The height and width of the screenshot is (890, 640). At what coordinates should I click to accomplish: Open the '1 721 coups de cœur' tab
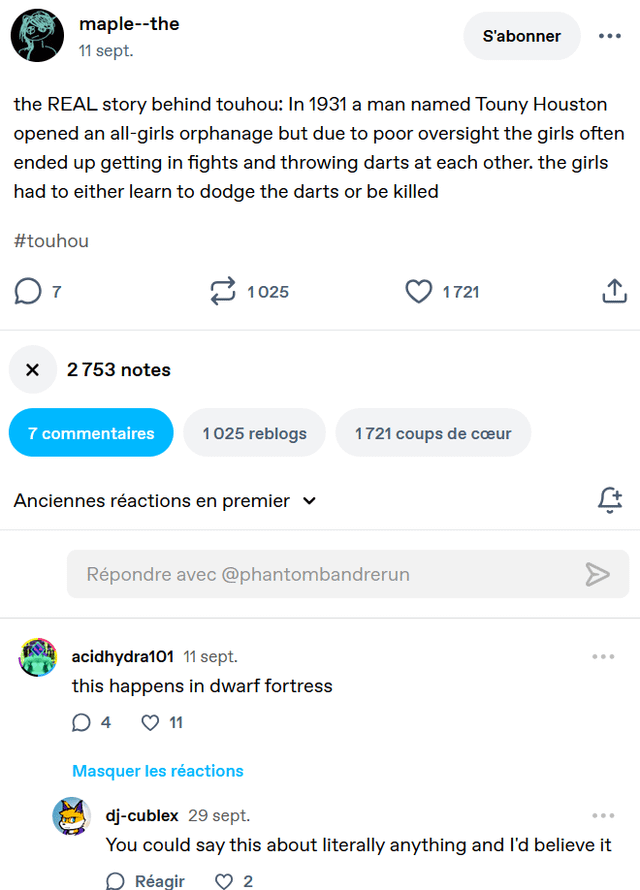click(433, 433)
